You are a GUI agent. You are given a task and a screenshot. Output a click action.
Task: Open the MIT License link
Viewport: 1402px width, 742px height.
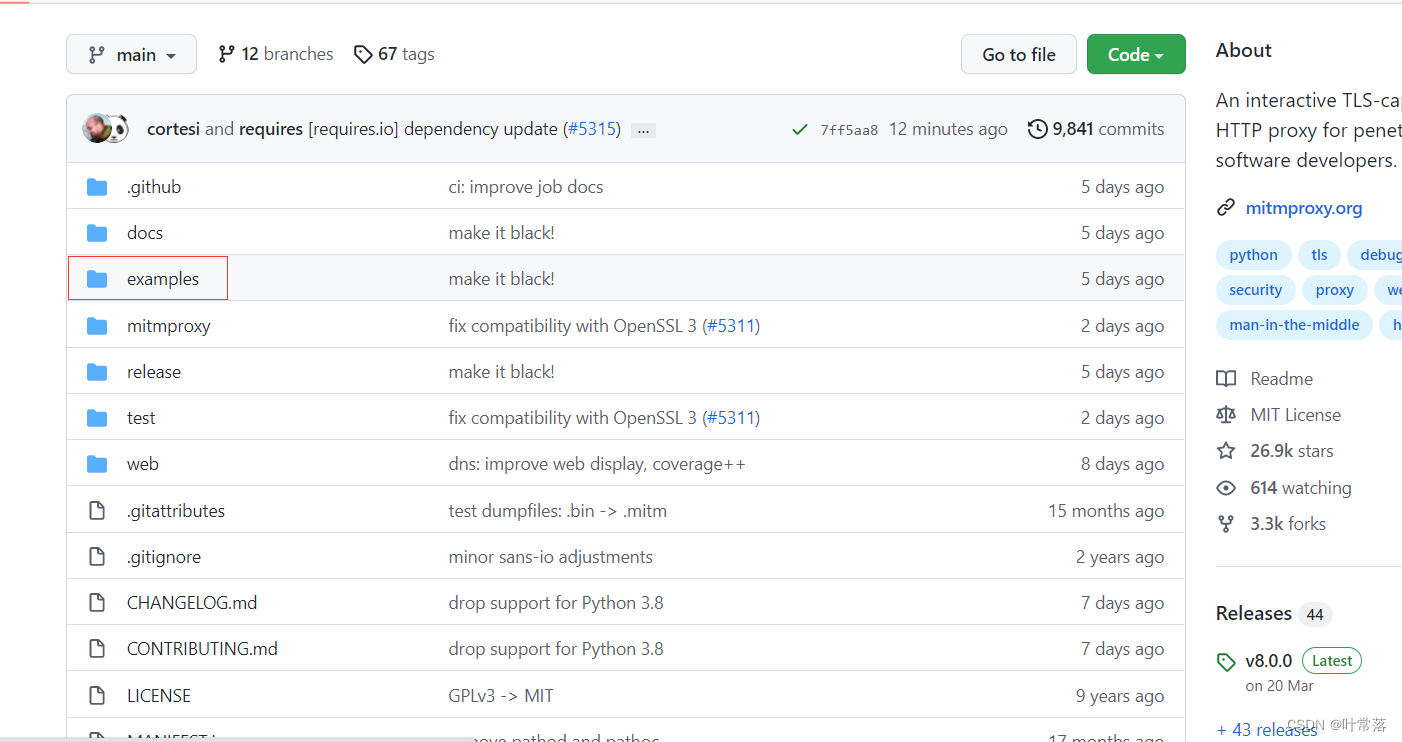[x=1296, y=415]
